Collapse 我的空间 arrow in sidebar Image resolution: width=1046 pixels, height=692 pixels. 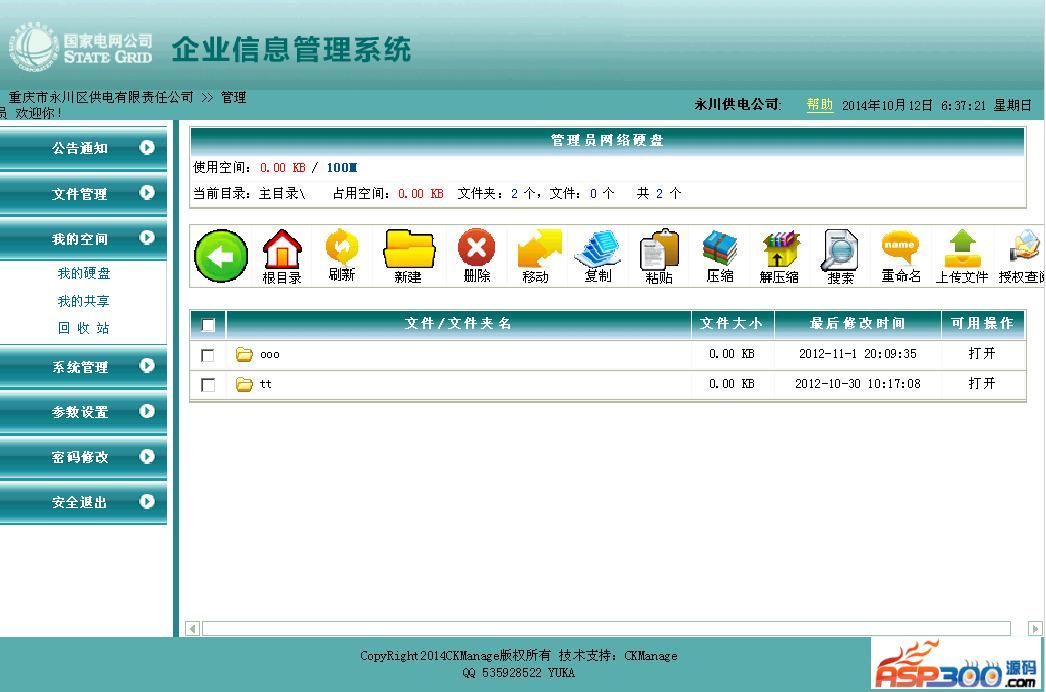pos(147,238)
